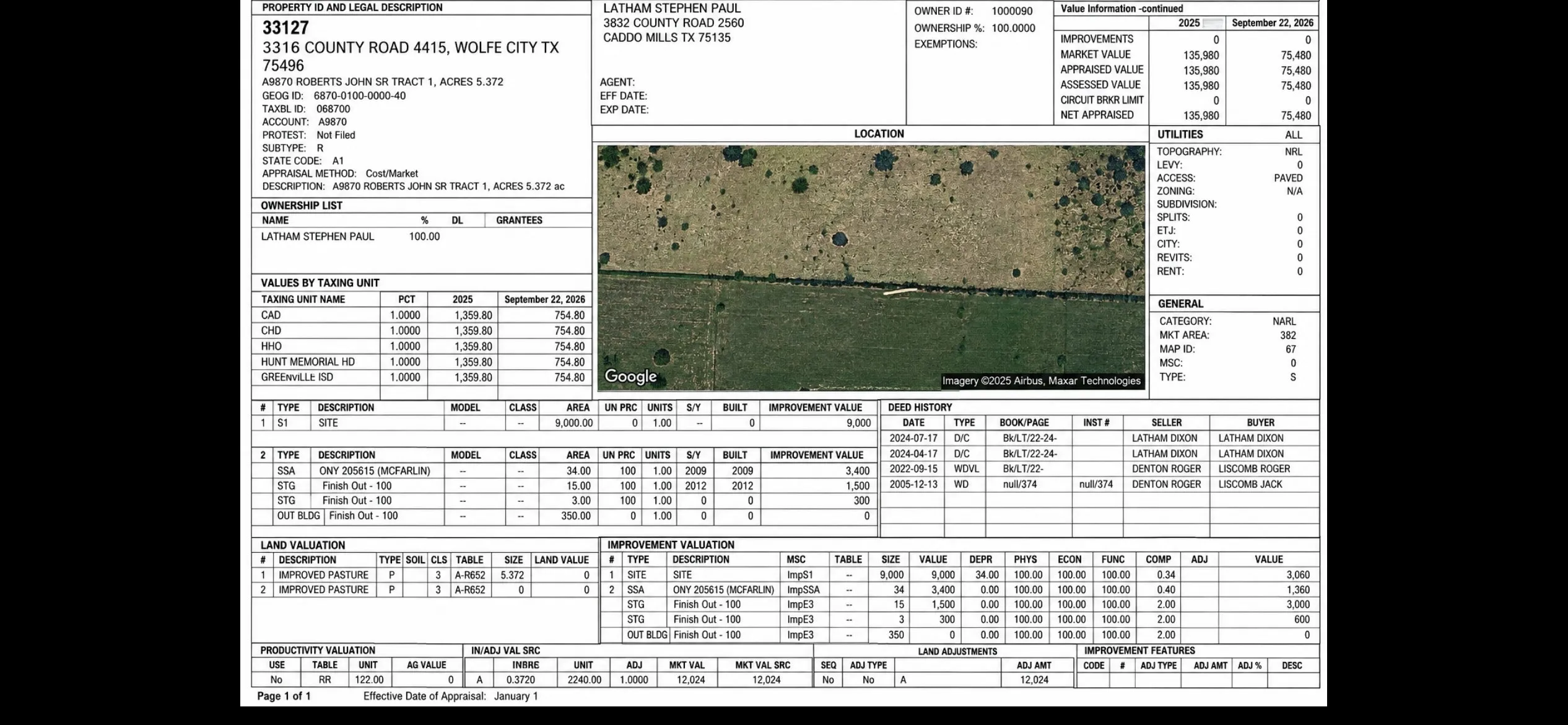Click the Effective Date of Appraisal footer text
1568x725 pixels.
450,696
